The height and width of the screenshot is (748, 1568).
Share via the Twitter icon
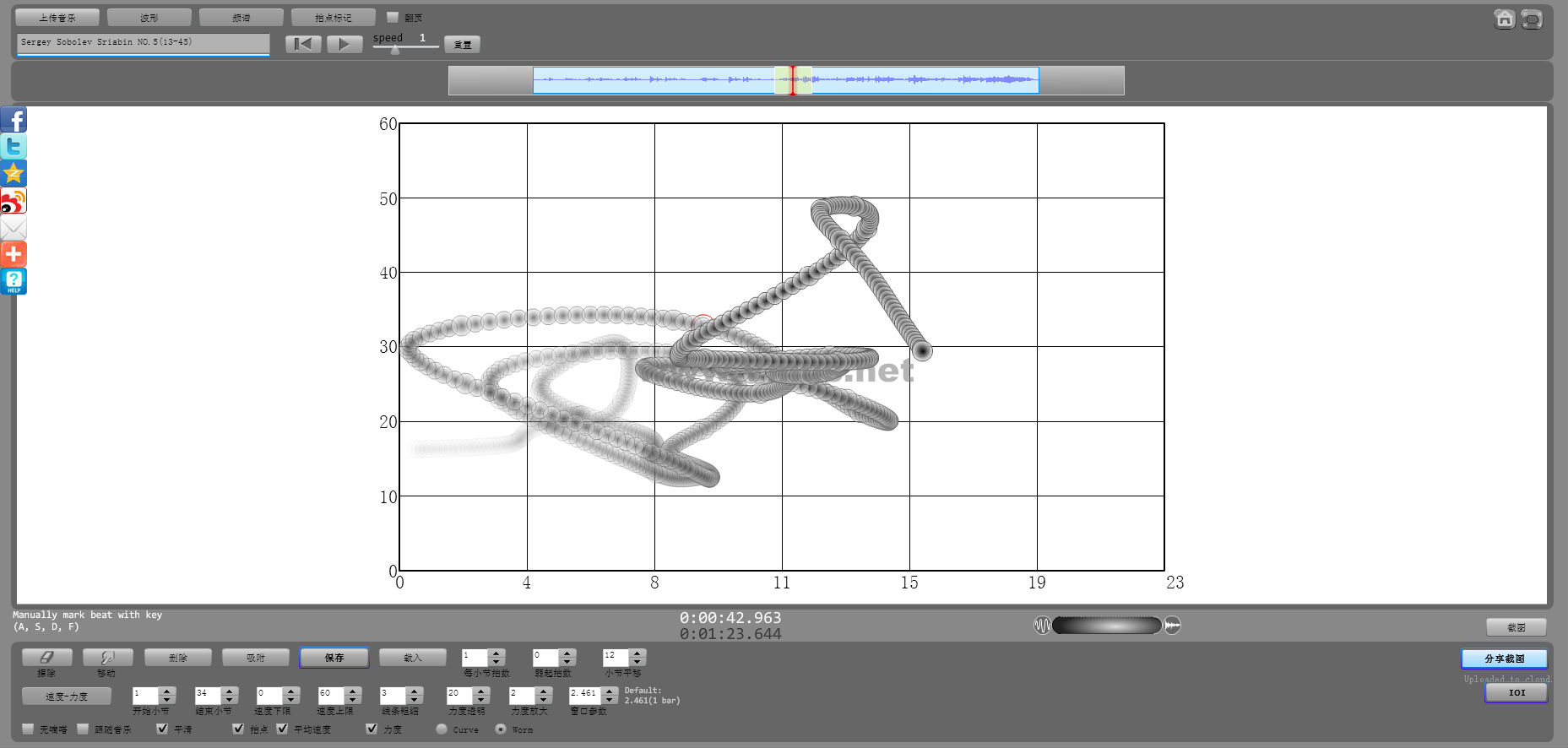pyautogui.click(x=14, y=146)
